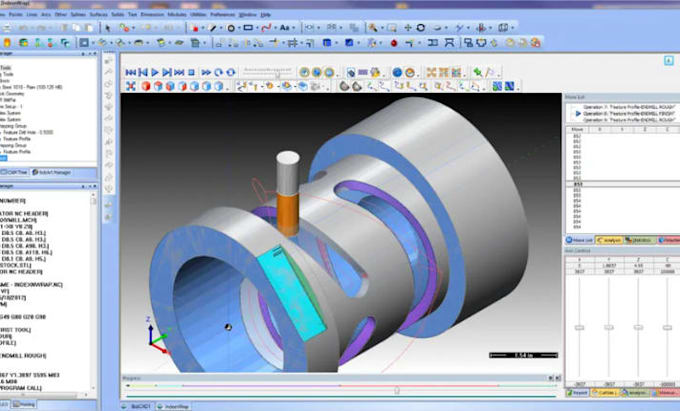The image size is (680, 411).
Task: Open dropdown arrow next to pencil tool
Action: coord(221,28)
